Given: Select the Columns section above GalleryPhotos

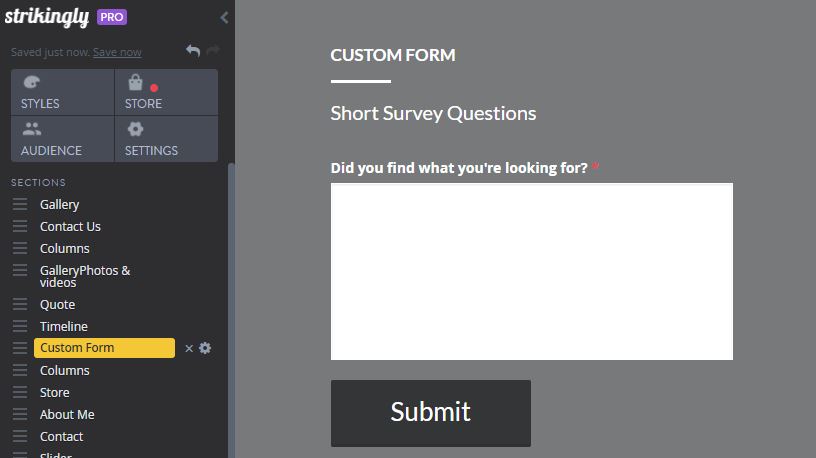Looking at the screenshot, I should coord(65,248).
